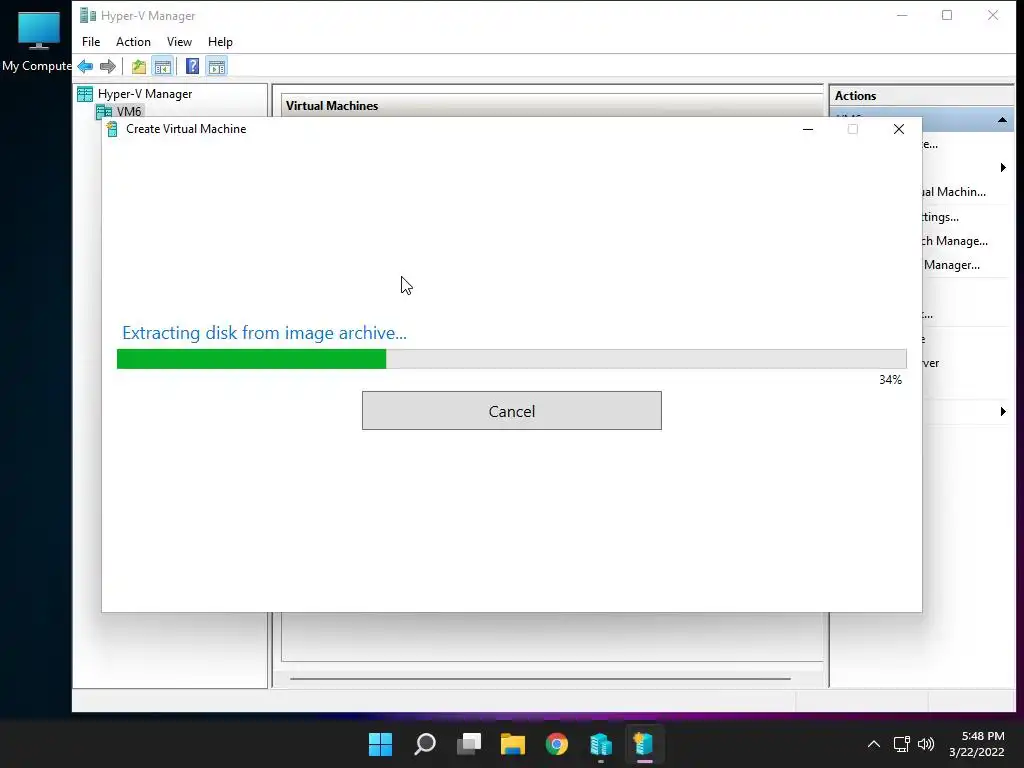Open the clock and date flyout
This screenshot has height=768, width=1024.
(x=977, y=744)
